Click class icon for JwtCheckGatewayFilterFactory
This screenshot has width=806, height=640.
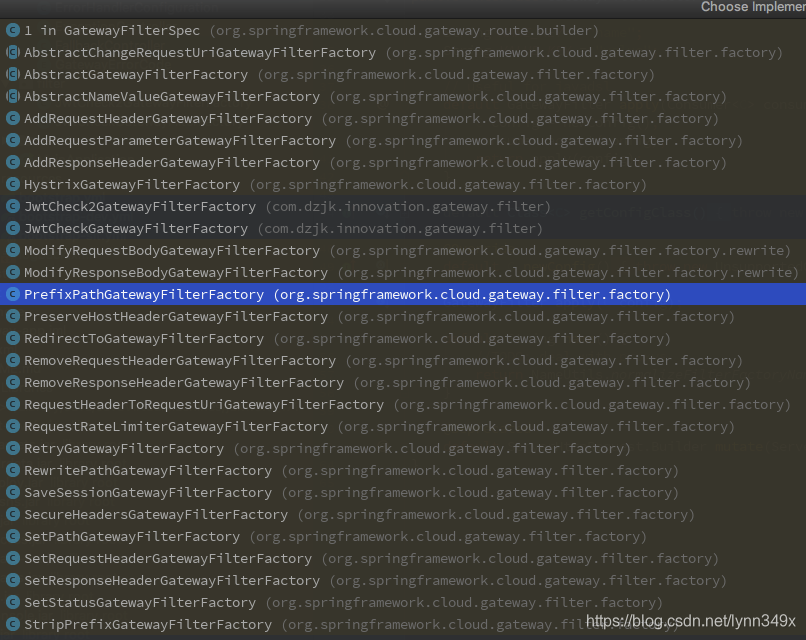point(13,228)
